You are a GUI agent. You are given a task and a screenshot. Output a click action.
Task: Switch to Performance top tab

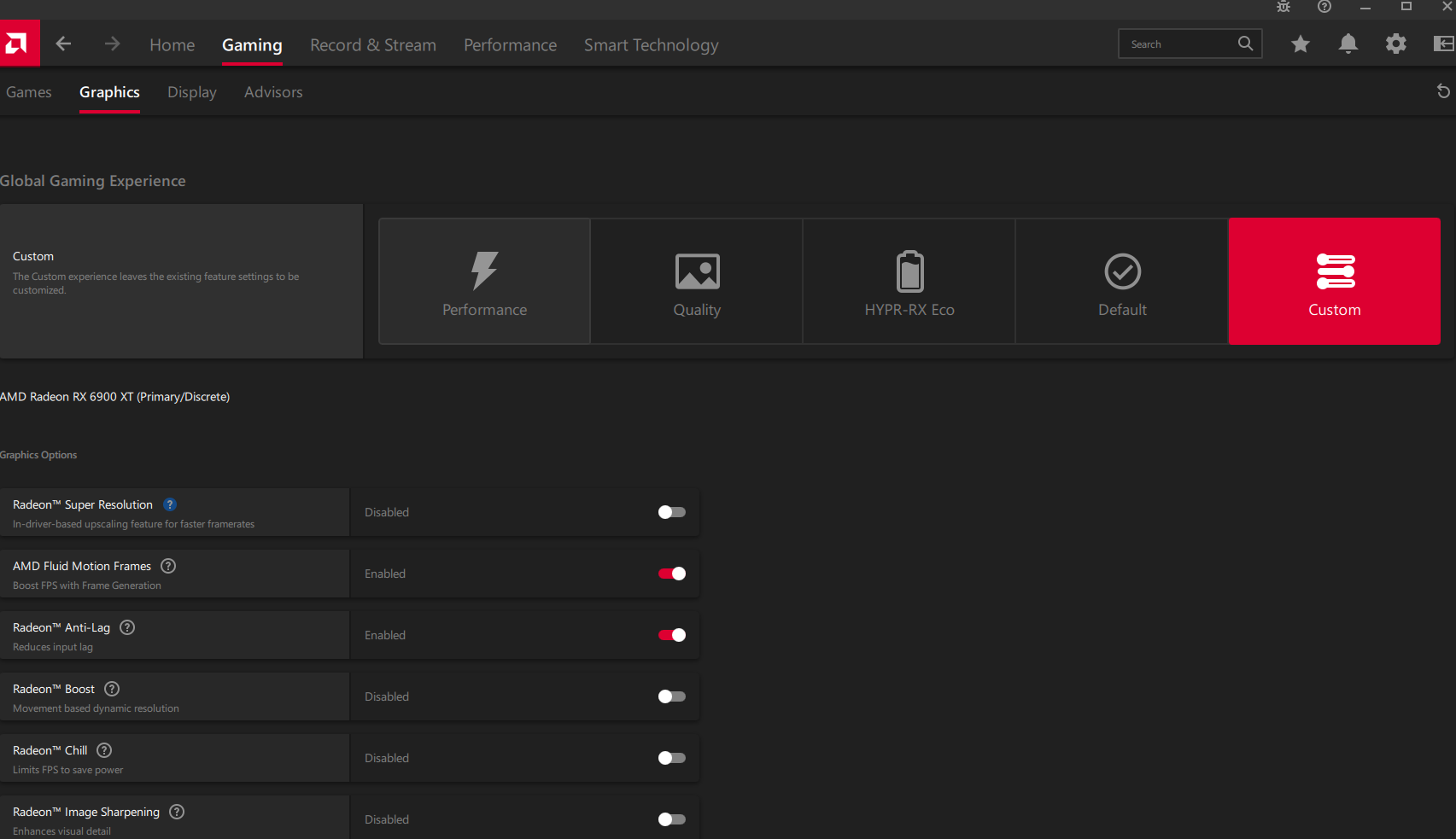(x=510, y=44)
